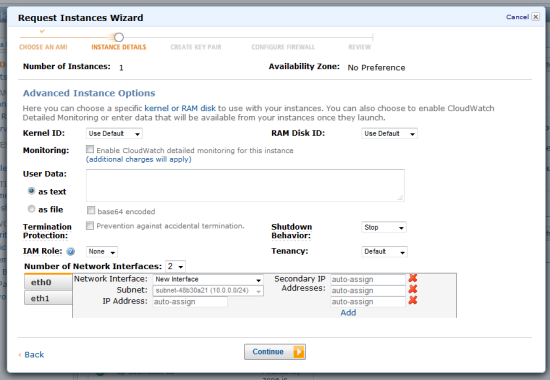This screenshot has height=380, width=550.
Task: Open the Kernel ID dropdown
Action: pos(114,134)
